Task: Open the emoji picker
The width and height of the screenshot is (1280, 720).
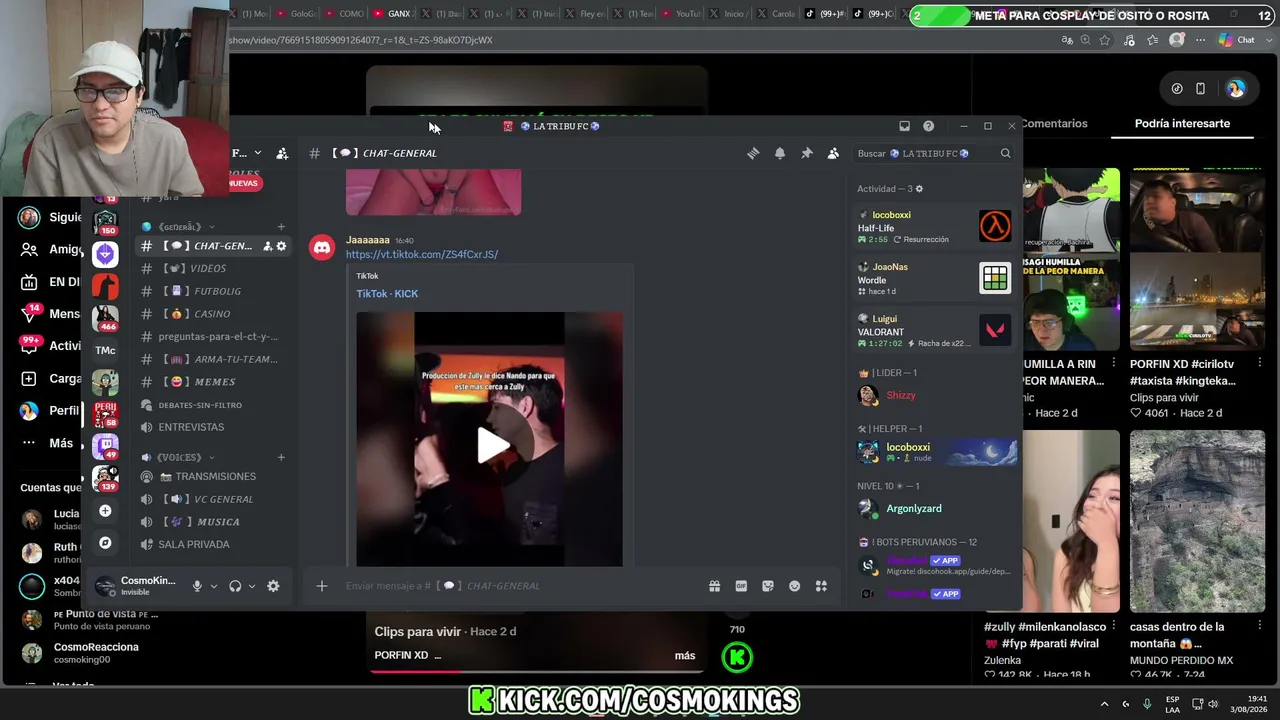Action: click(x=795, y=586)
